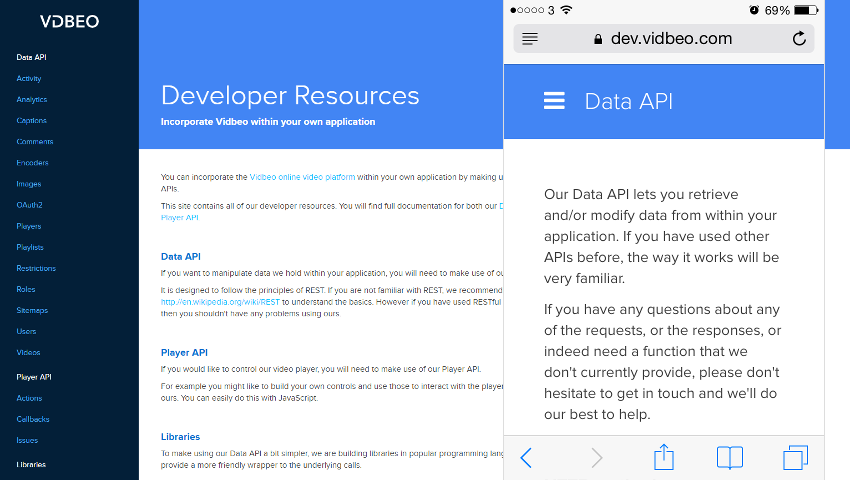Show Safari open tabs icon
Screen dimensions: 850x480
coord(795,457)
